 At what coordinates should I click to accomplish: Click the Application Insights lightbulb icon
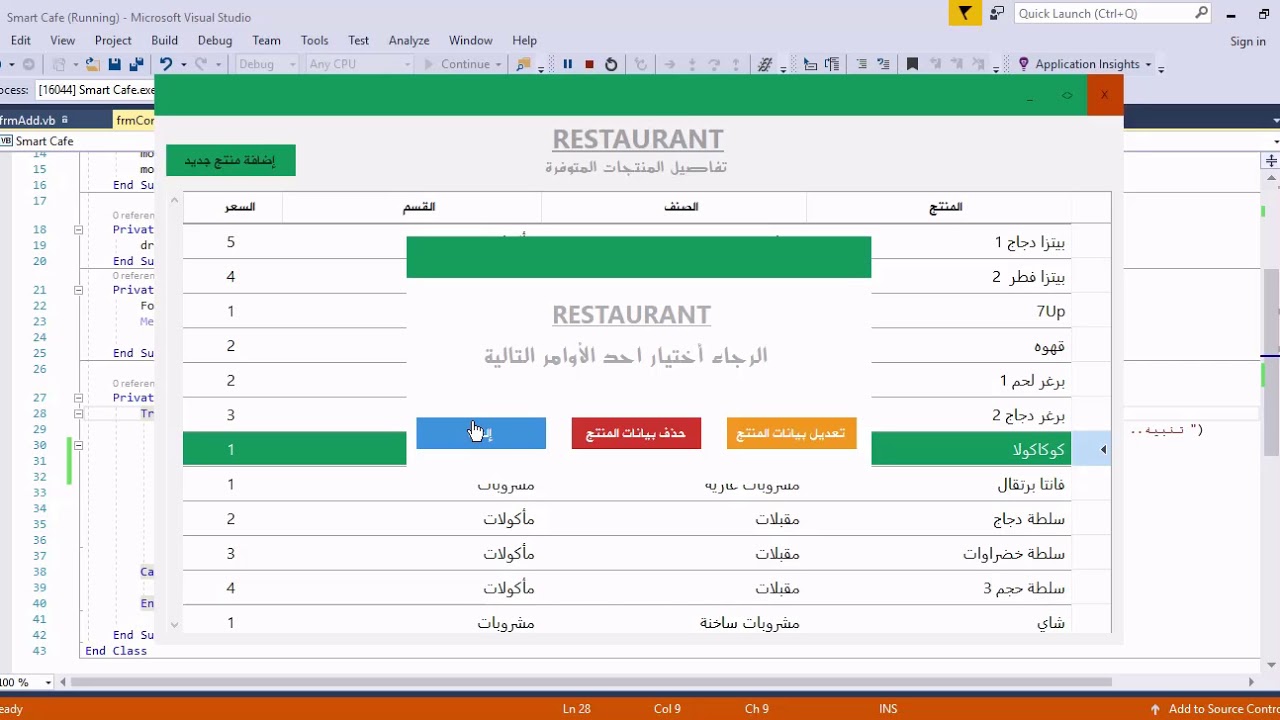click(1023, 64)
